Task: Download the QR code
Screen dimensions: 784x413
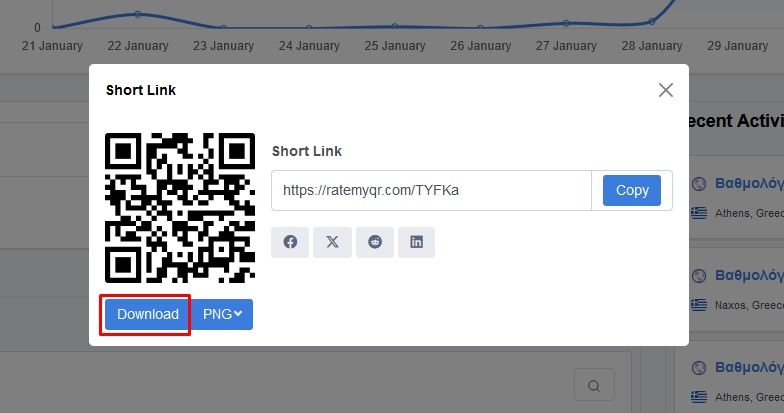Action: tap(148, 314)
